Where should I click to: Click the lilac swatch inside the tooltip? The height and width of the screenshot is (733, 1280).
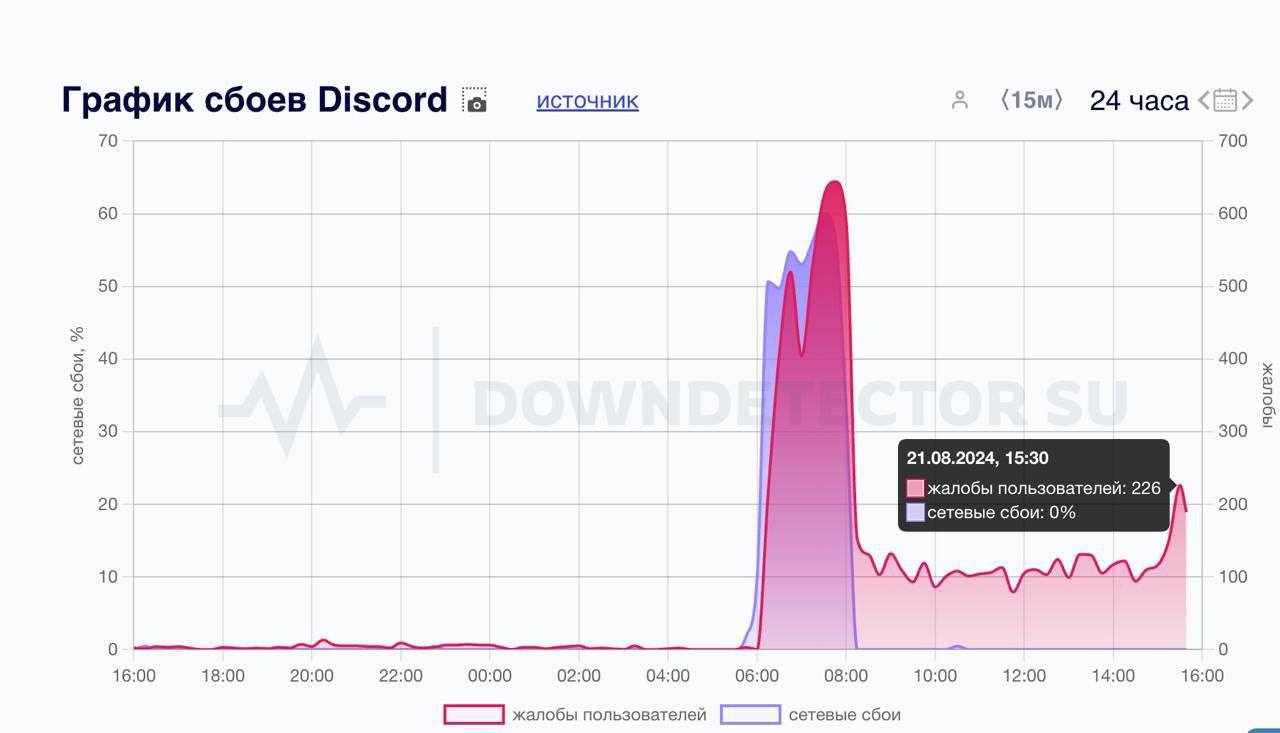pos(917,512)
